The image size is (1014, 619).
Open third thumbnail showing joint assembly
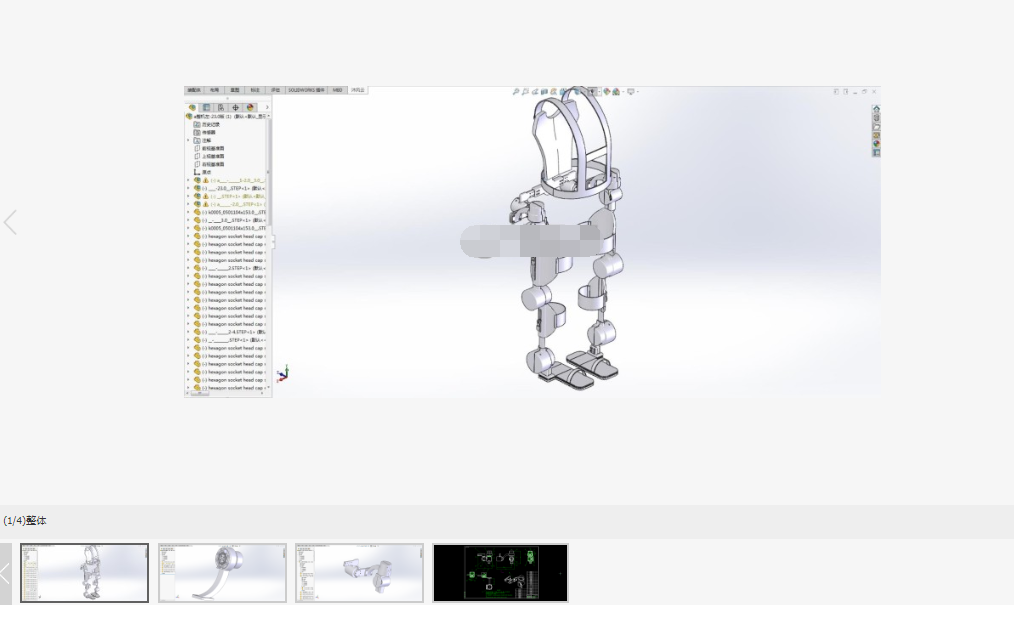coord(360,573)
